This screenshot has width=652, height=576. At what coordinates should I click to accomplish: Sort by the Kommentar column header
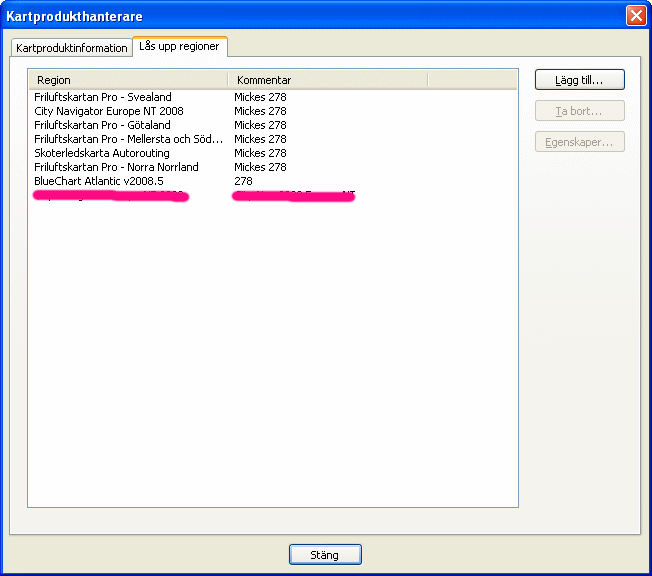point(328,80)
